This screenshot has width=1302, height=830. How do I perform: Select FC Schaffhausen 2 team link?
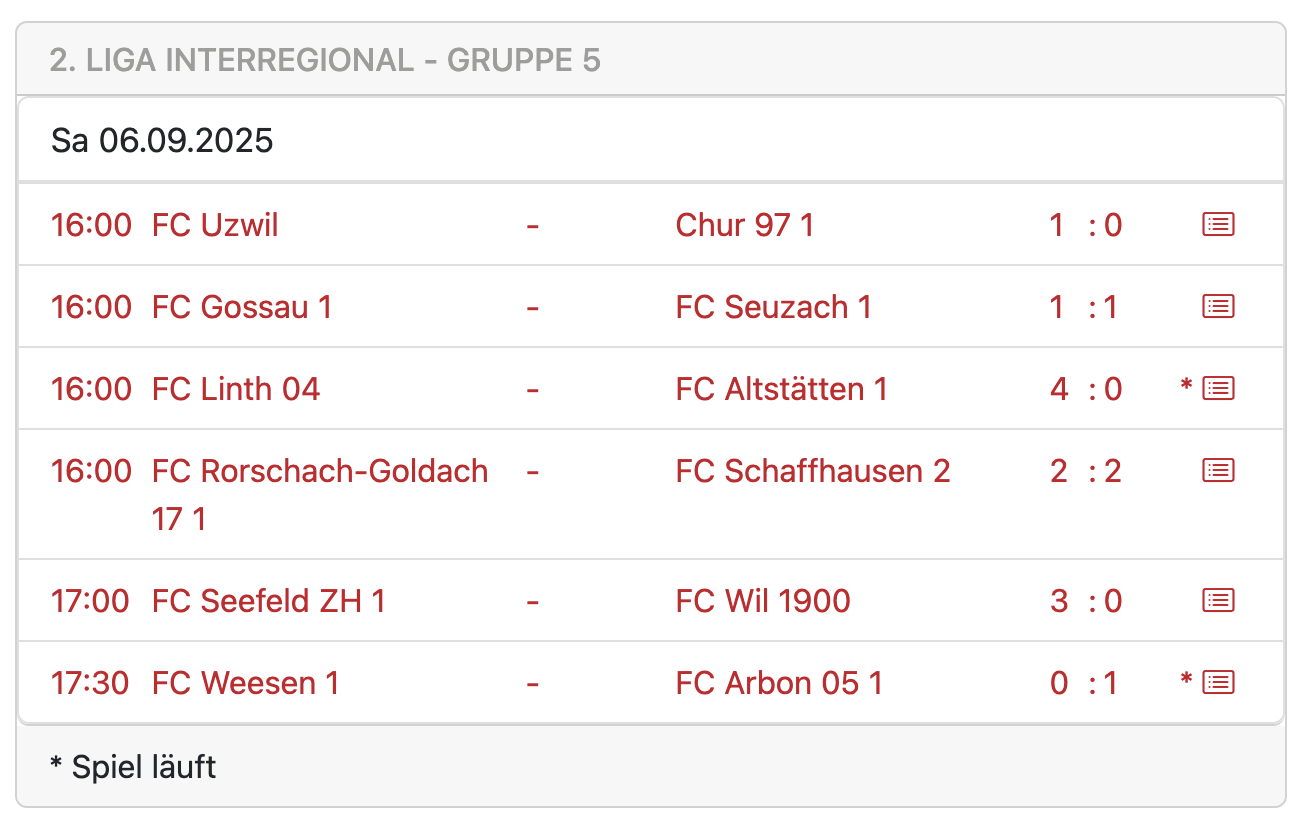(x=812, y=471)
